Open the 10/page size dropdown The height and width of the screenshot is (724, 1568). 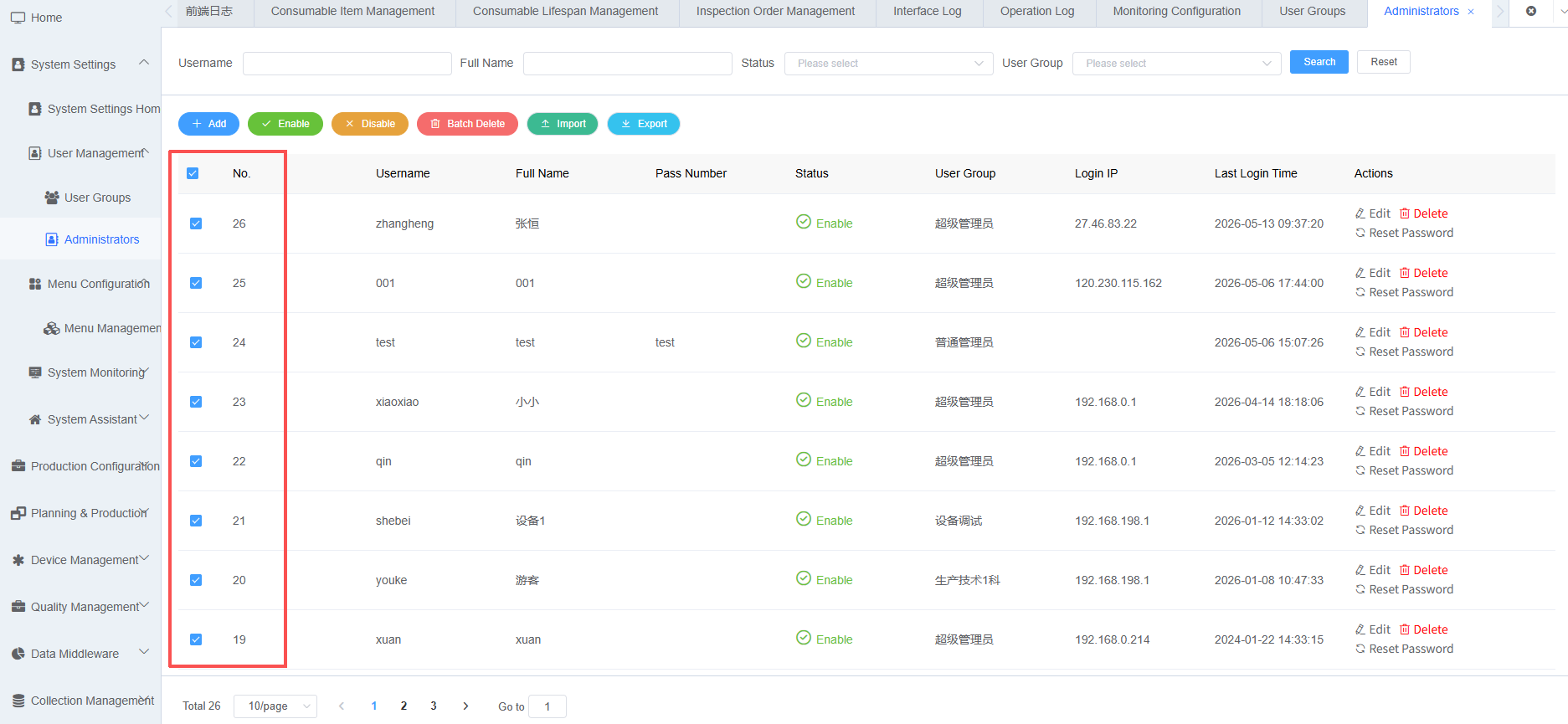click(x=275, y=706)
